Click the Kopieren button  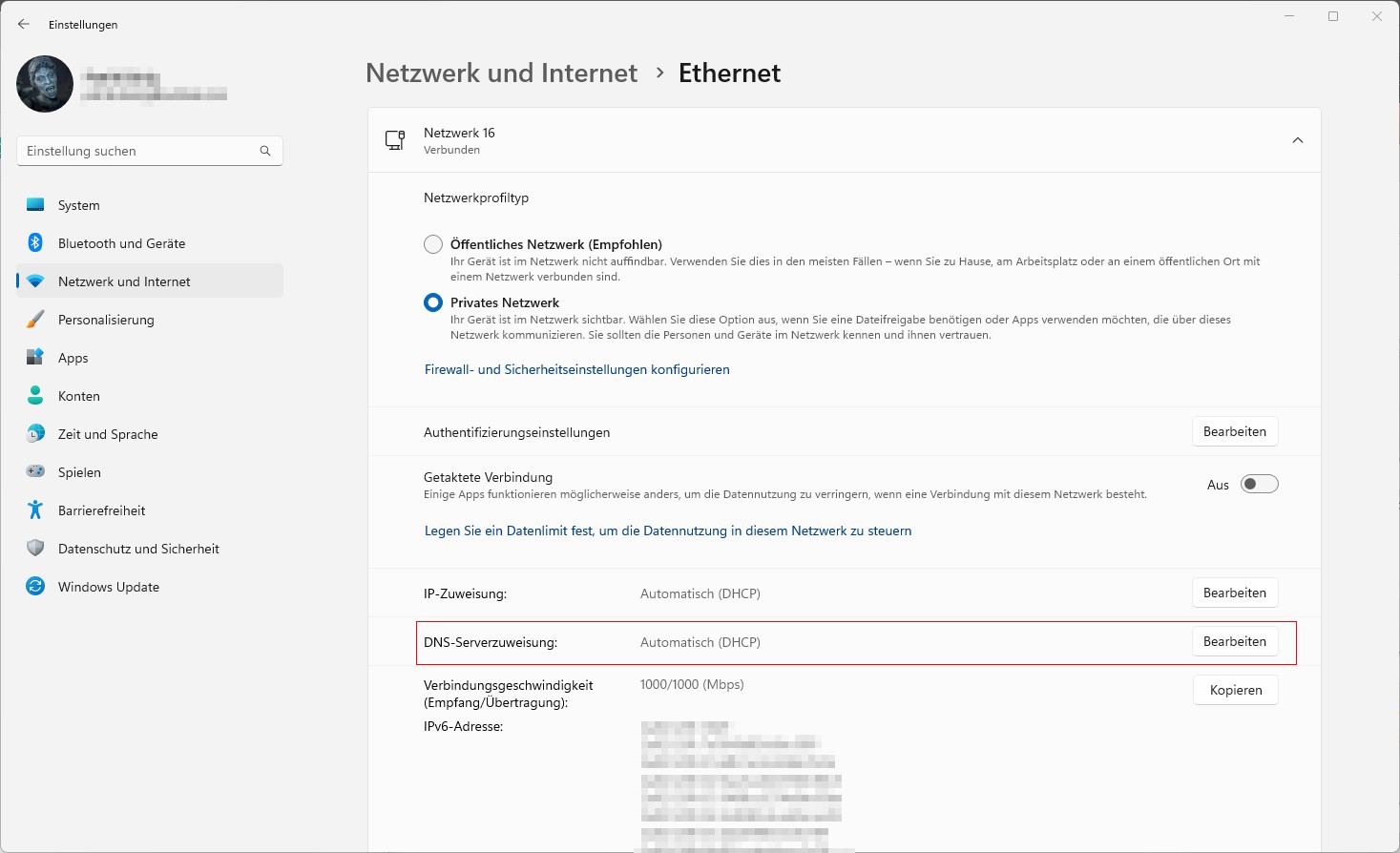pyautogui.click(x=1236, y=690)
